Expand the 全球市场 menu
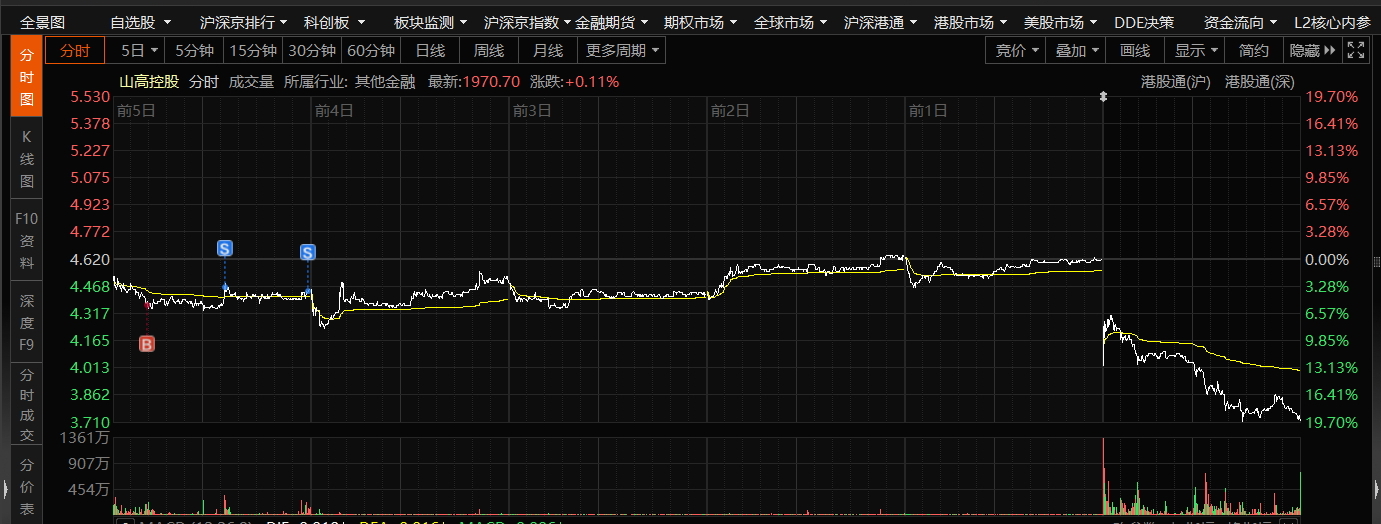The image size is (1381, 524). click(790, 22)
